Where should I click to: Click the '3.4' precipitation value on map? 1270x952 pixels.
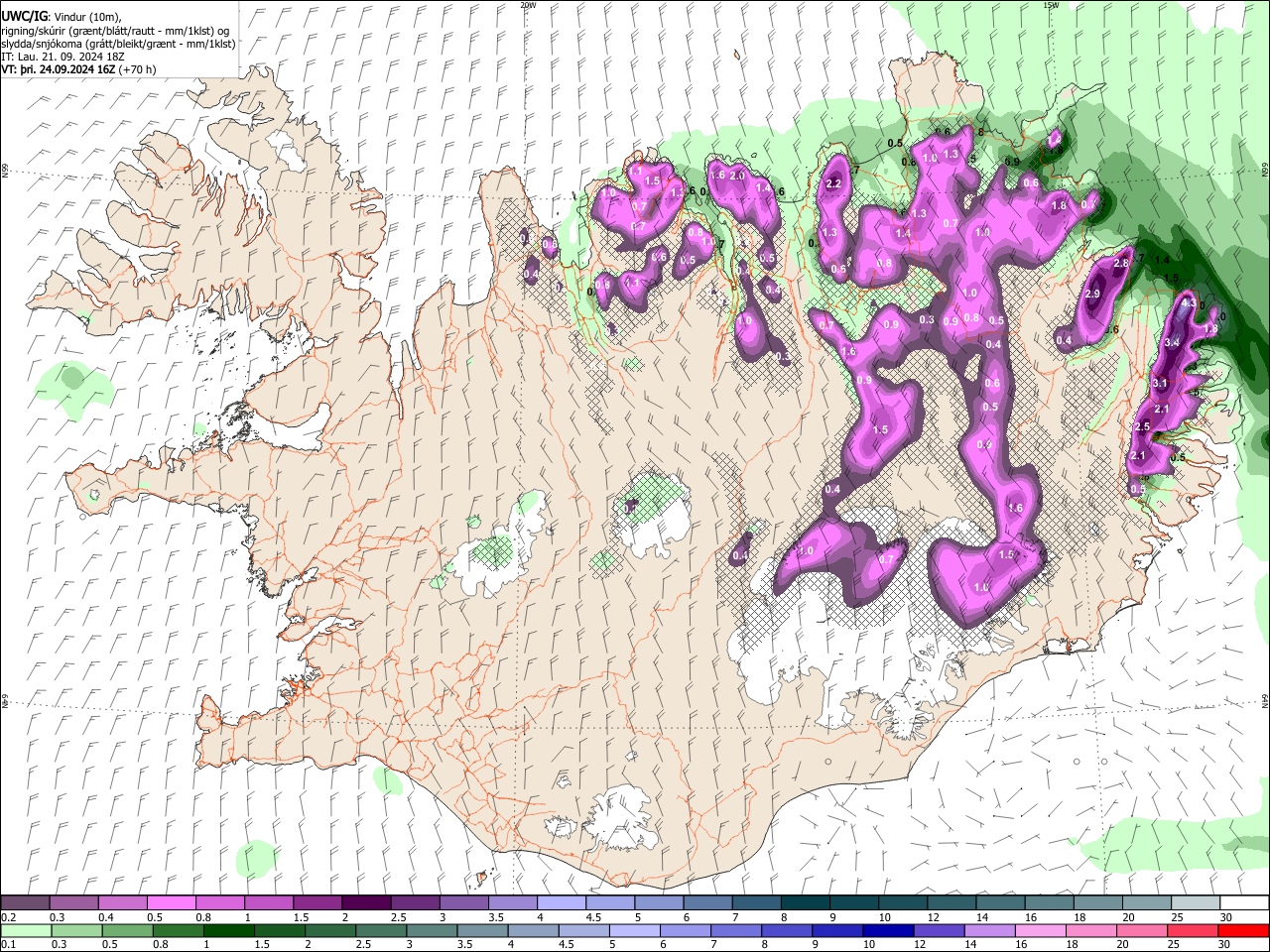click(1171, 342)
